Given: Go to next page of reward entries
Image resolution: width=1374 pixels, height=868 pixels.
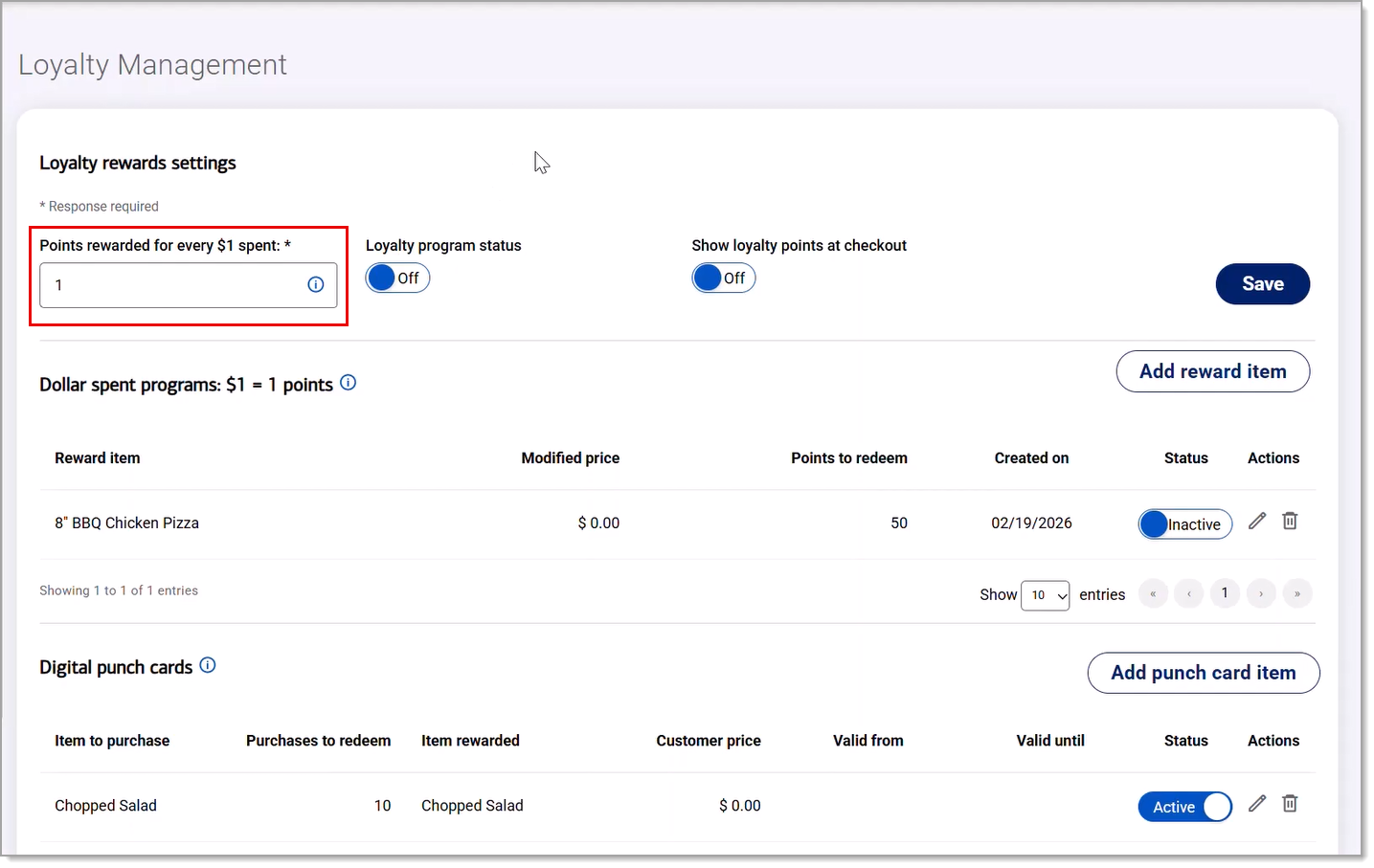Looking at the screenshot, I should (x=1261, y=593).
